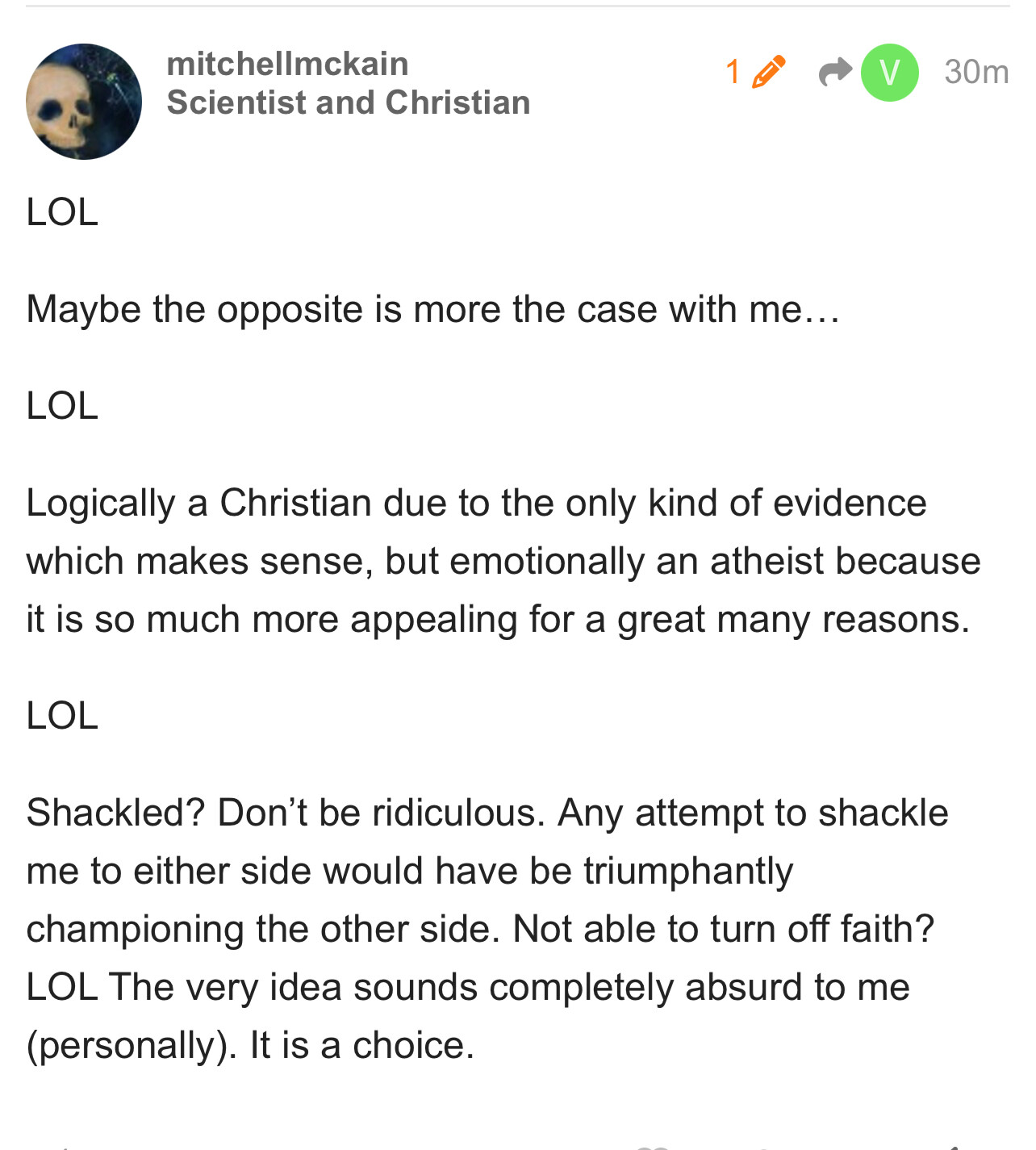This screenshot has height=1150, width=1036.
Task: Click the 'me to either side would' line
Action: tap(409, 871)
